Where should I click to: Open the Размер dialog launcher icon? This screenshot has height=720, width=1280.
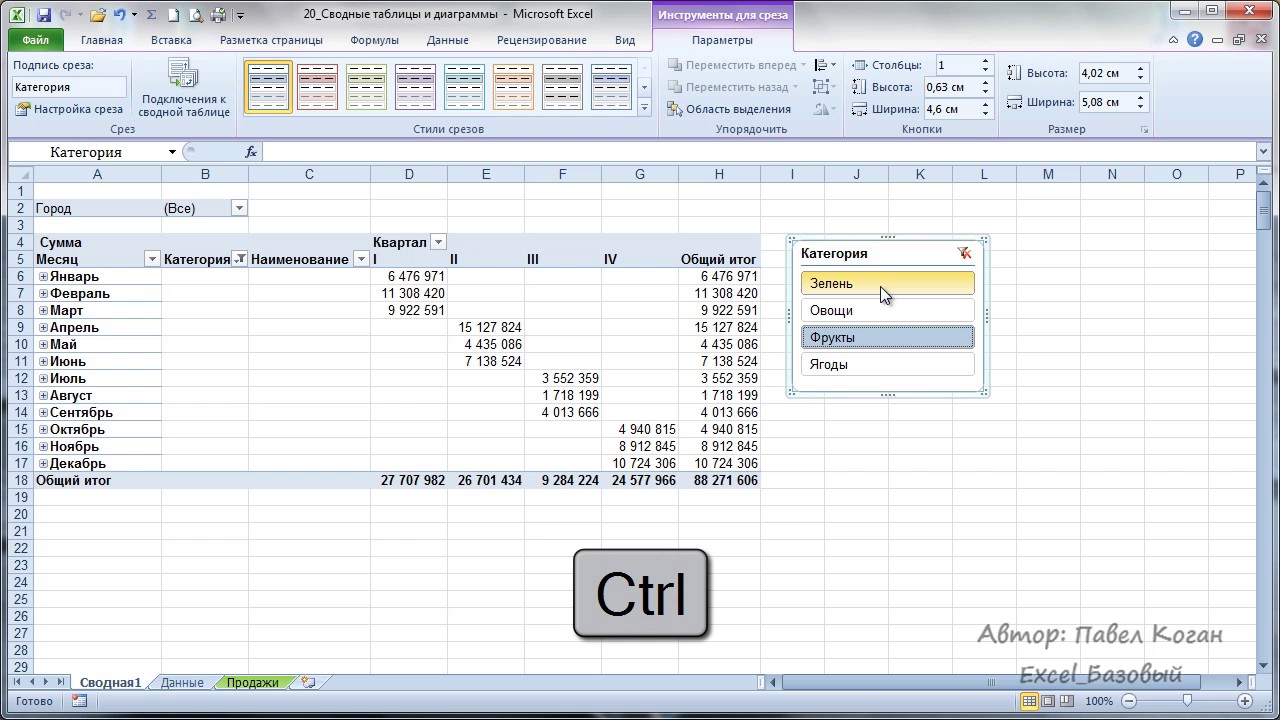coord(1145,130)
